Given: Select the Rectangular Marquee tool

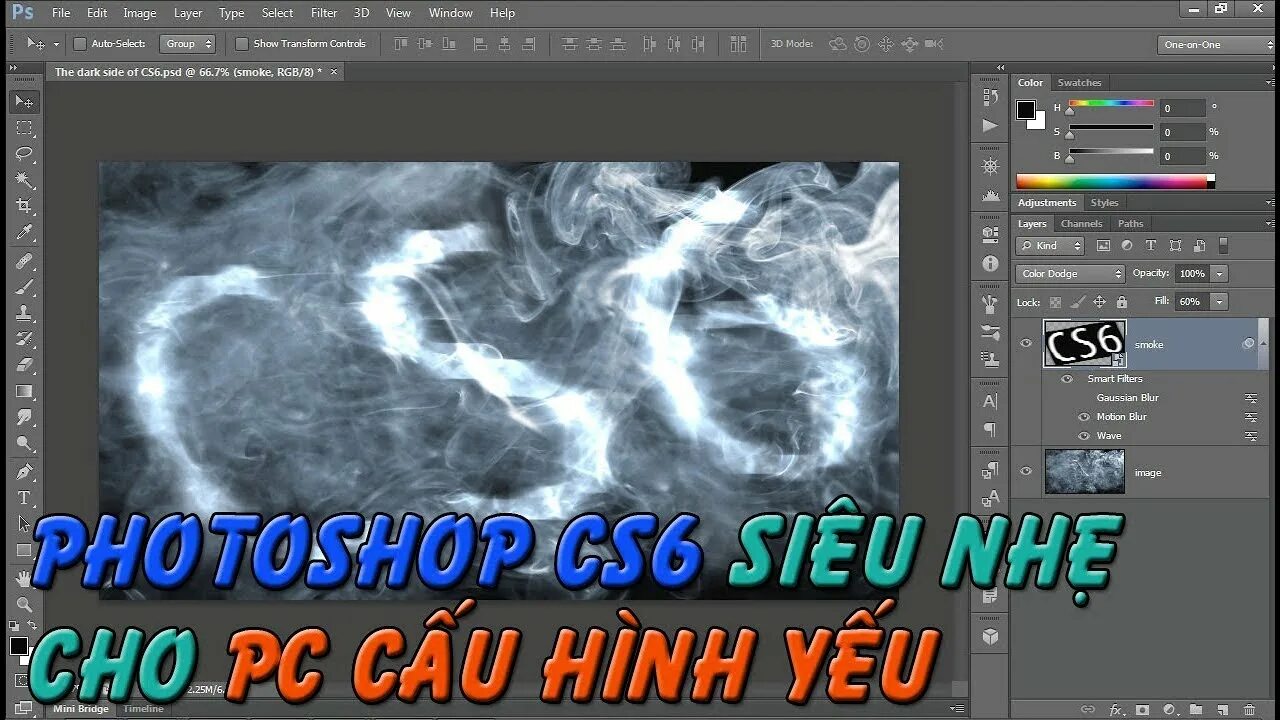Looking at the screenshot, I should click(x=24, y=128).
